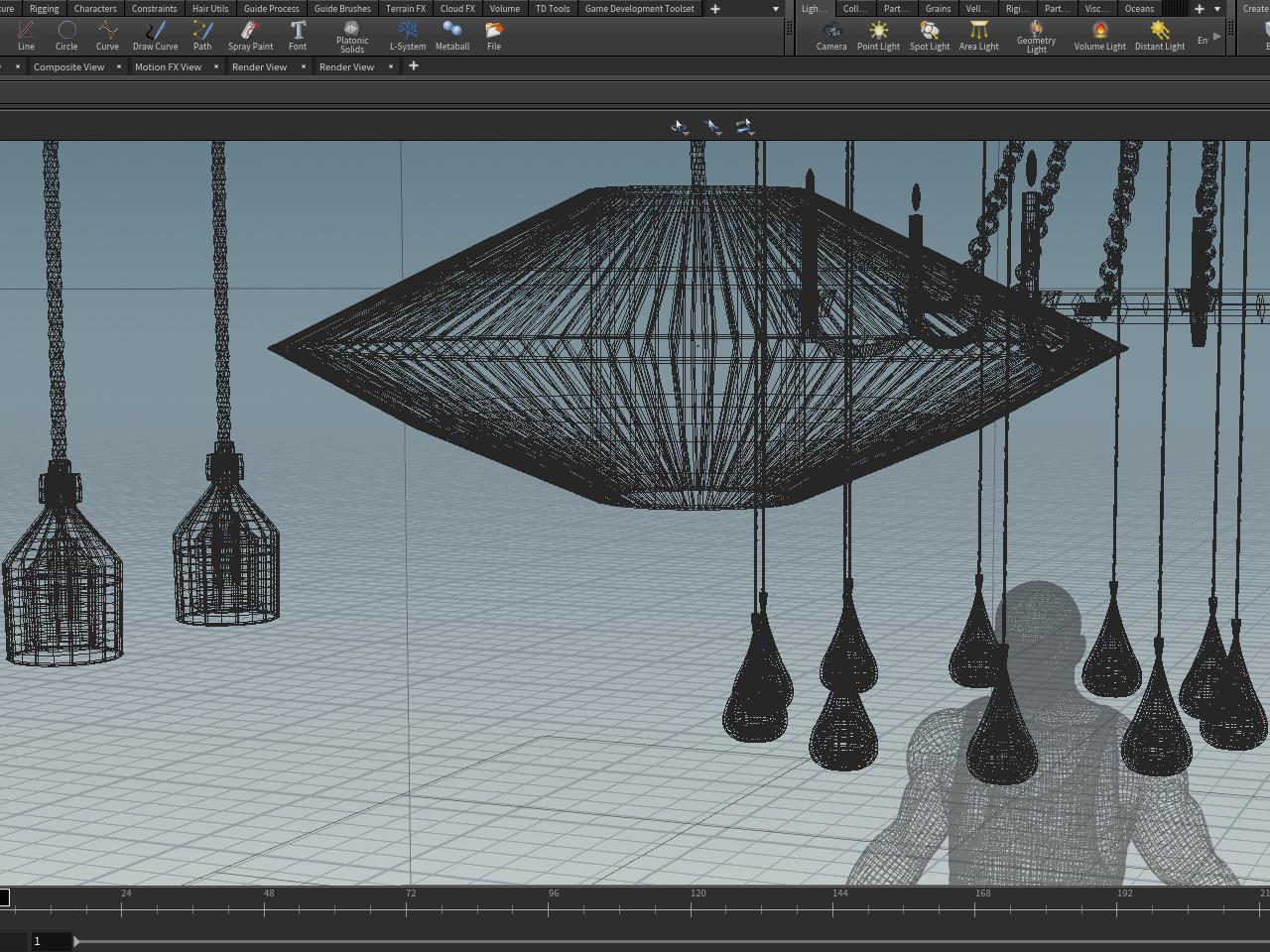Open the Spray Paint tool

tap(250, 37)
